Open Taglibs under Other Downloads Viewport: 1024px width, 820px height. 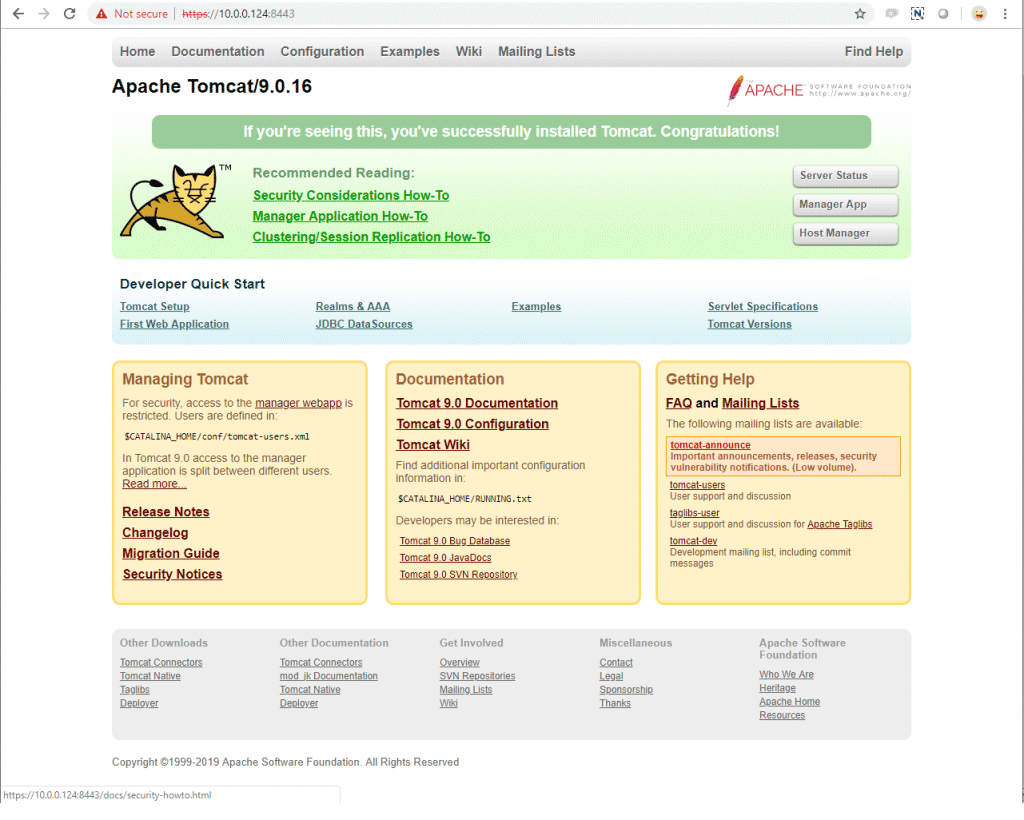(x=135, y=689)
